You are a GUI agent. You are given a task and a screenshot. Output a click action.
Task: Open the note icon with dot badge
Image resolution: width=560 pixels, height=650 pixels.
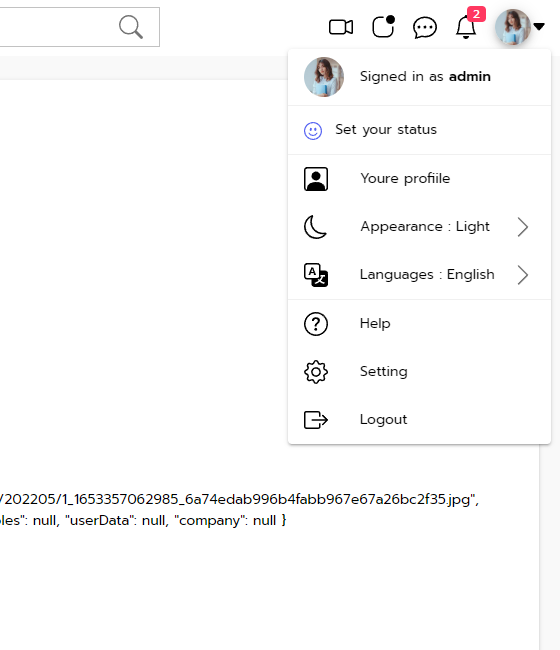coord(383,27)
